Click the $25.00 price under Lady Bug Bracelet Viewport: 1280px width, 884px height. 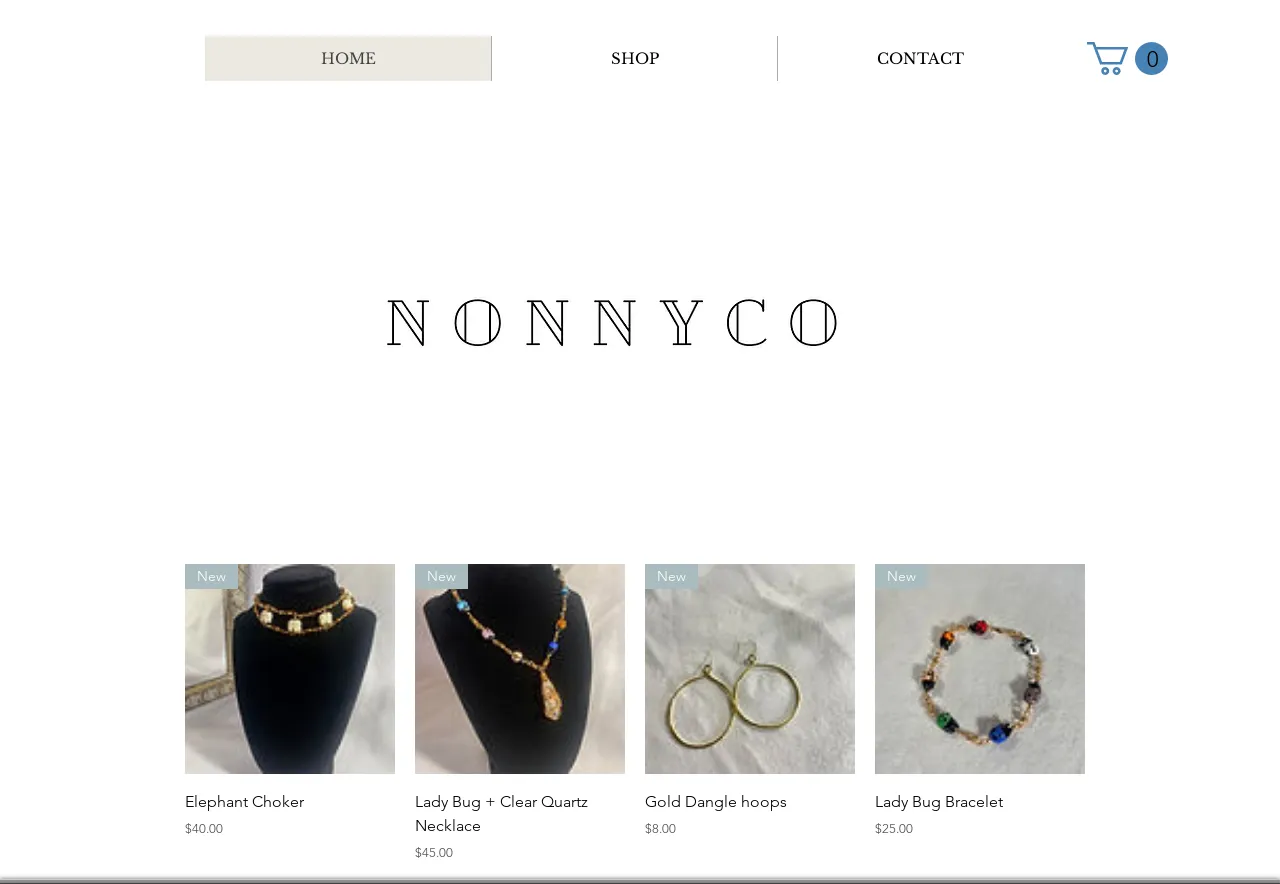click(894, 829)
